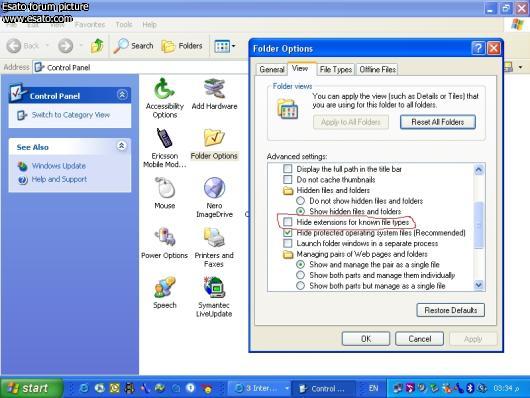Image resolution: width=530 pixels, height=398 pixels.
Task: Toggle Hide extensions for known file types
Action: click(x=288, y=222)
